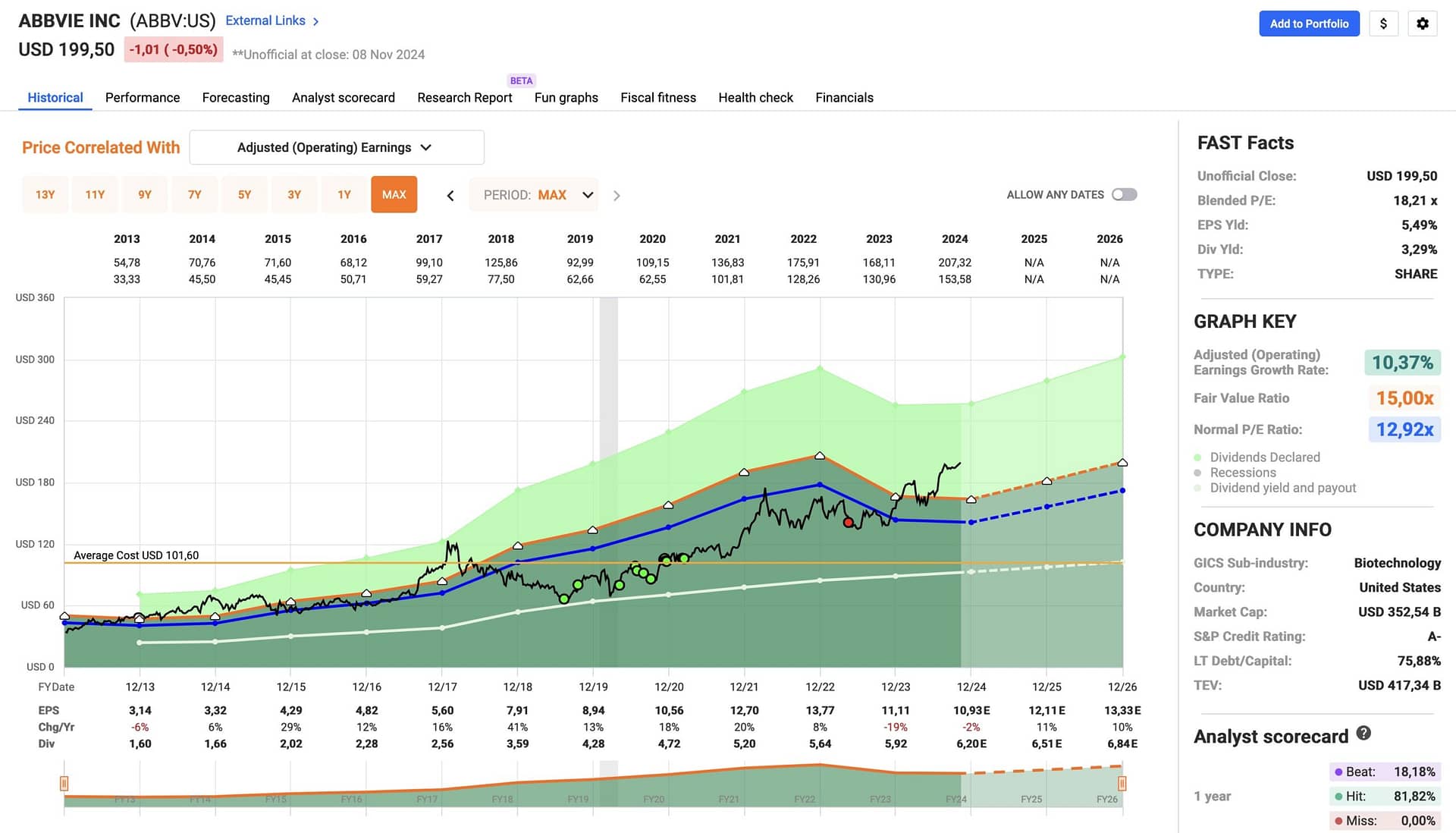Screen dimensions: 1456x833
Task: Go to next period with right arrow
Action: 617,196
